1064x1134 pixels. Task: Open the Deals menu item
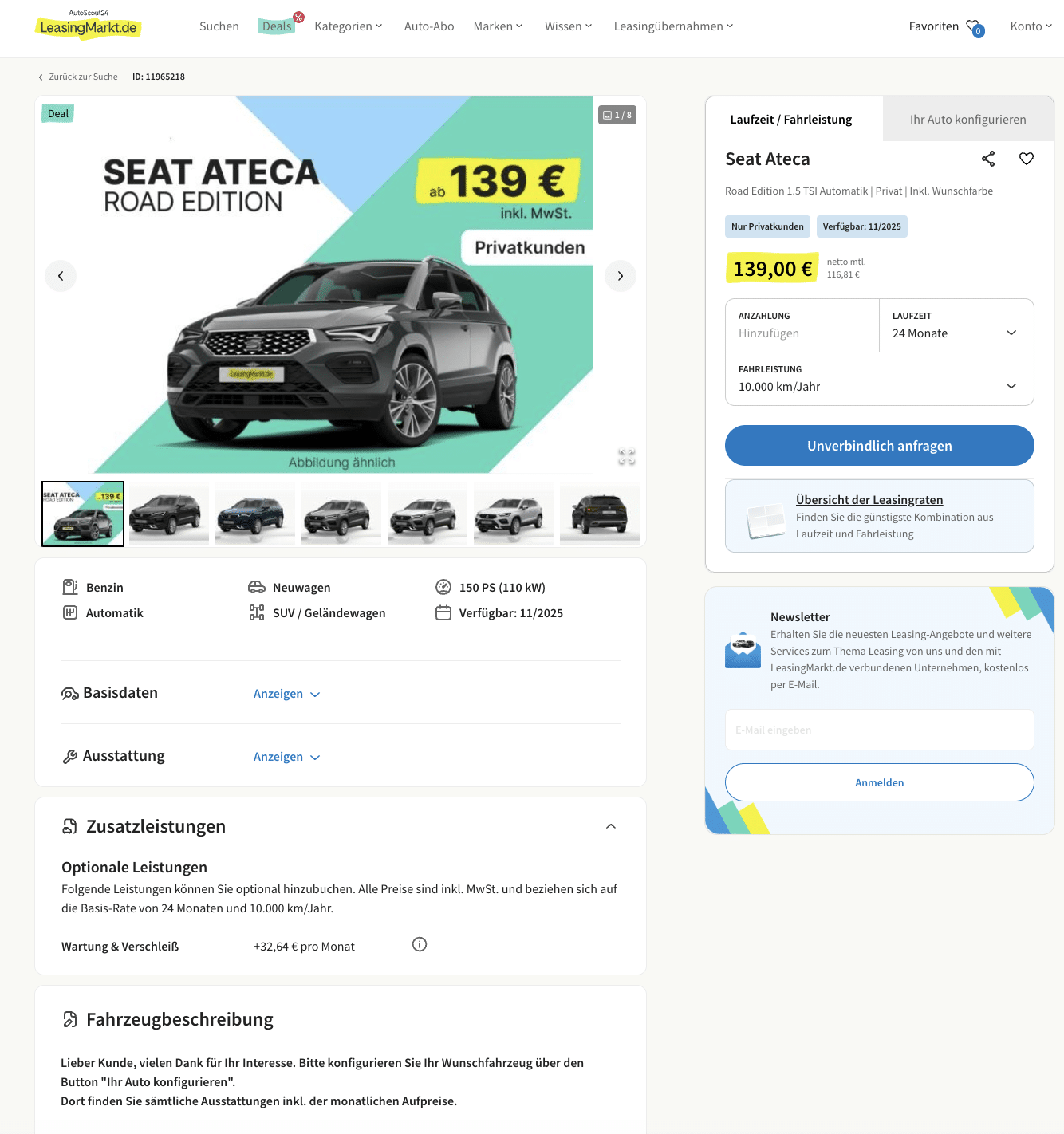[x=277, y=26]
